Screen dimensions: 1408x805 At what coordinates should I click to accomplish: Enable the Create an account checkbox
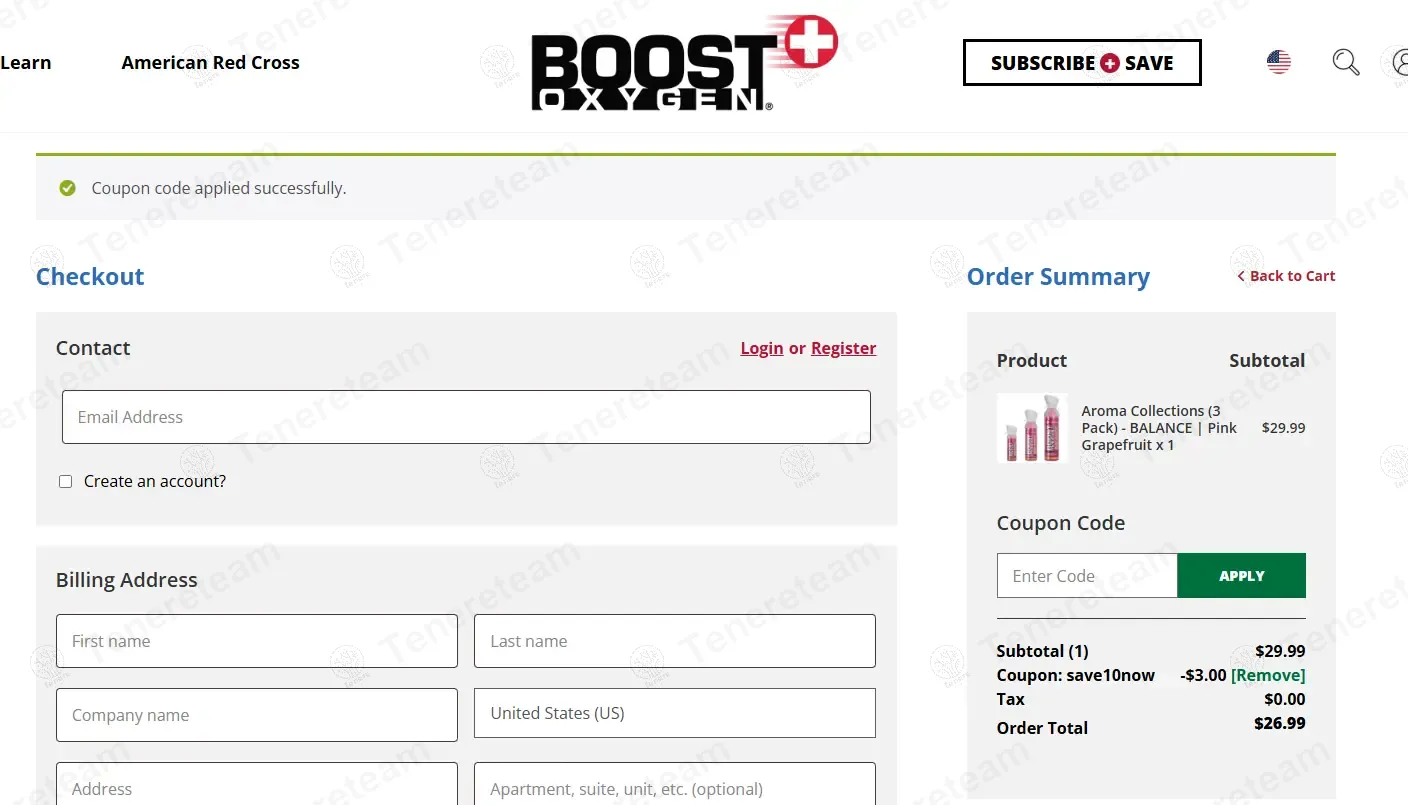[66, 482]
